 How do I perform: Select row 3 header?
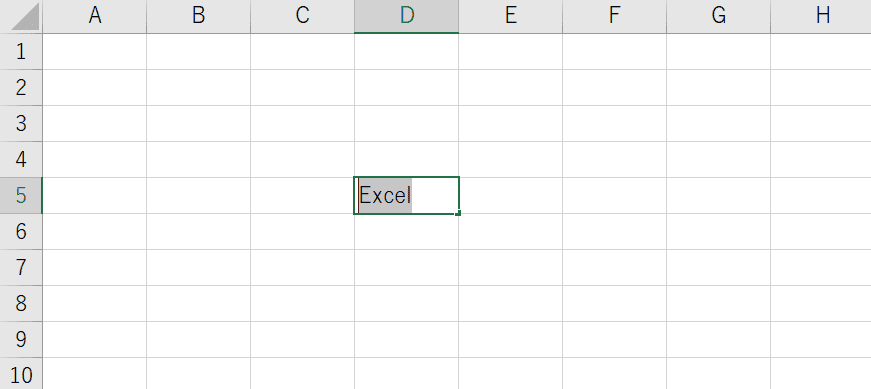point(21,123)
